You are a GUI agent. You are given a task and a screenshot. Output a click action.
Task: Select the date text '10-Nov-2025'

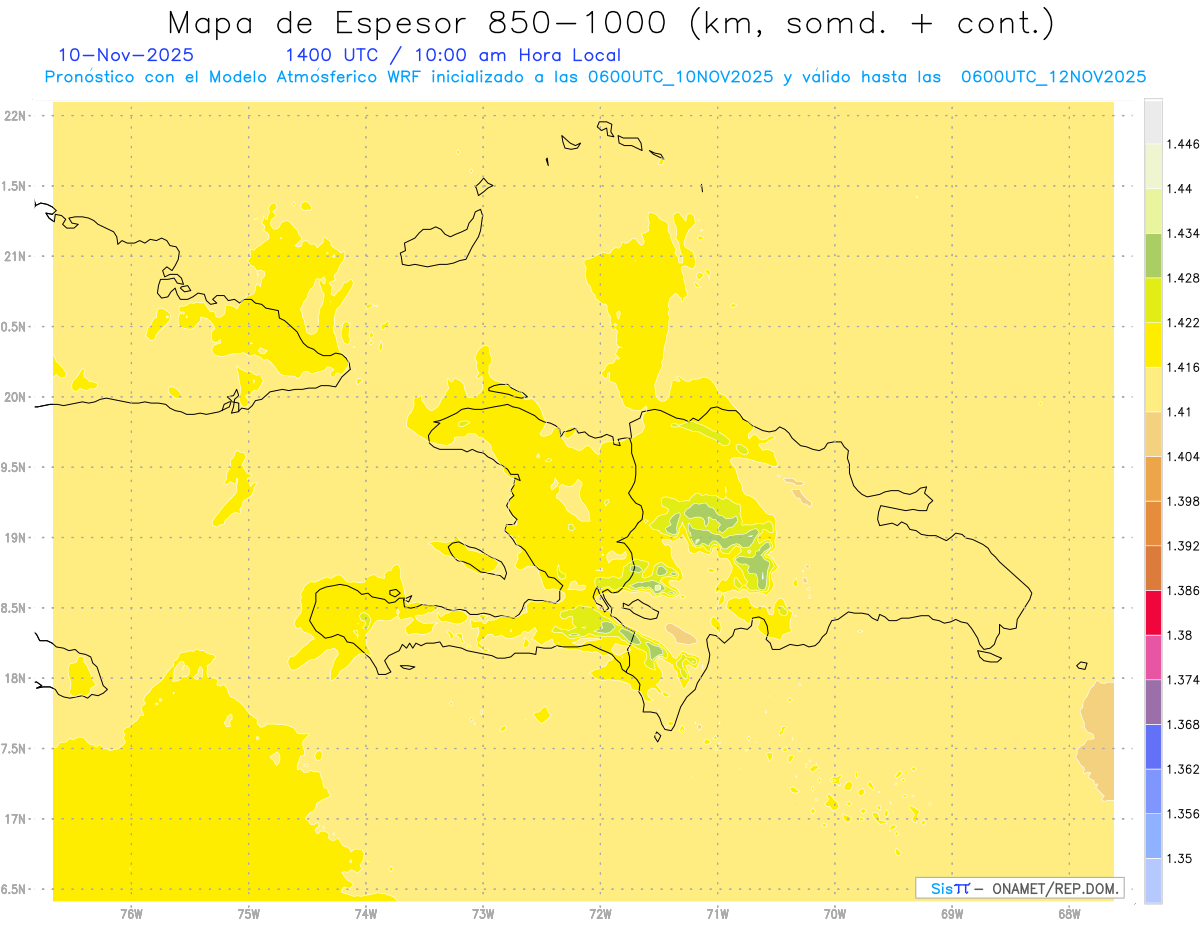pyautogui.click(x=126, y=56)
